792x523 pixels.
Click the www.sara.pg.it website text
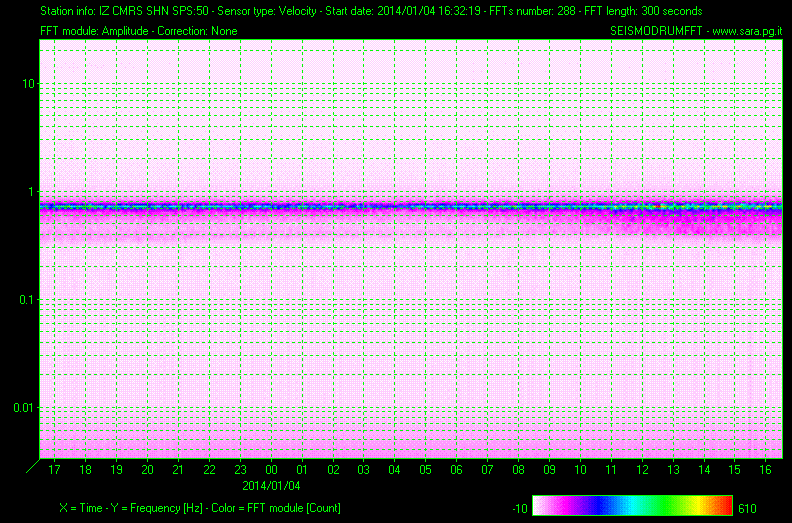point(747,31)
